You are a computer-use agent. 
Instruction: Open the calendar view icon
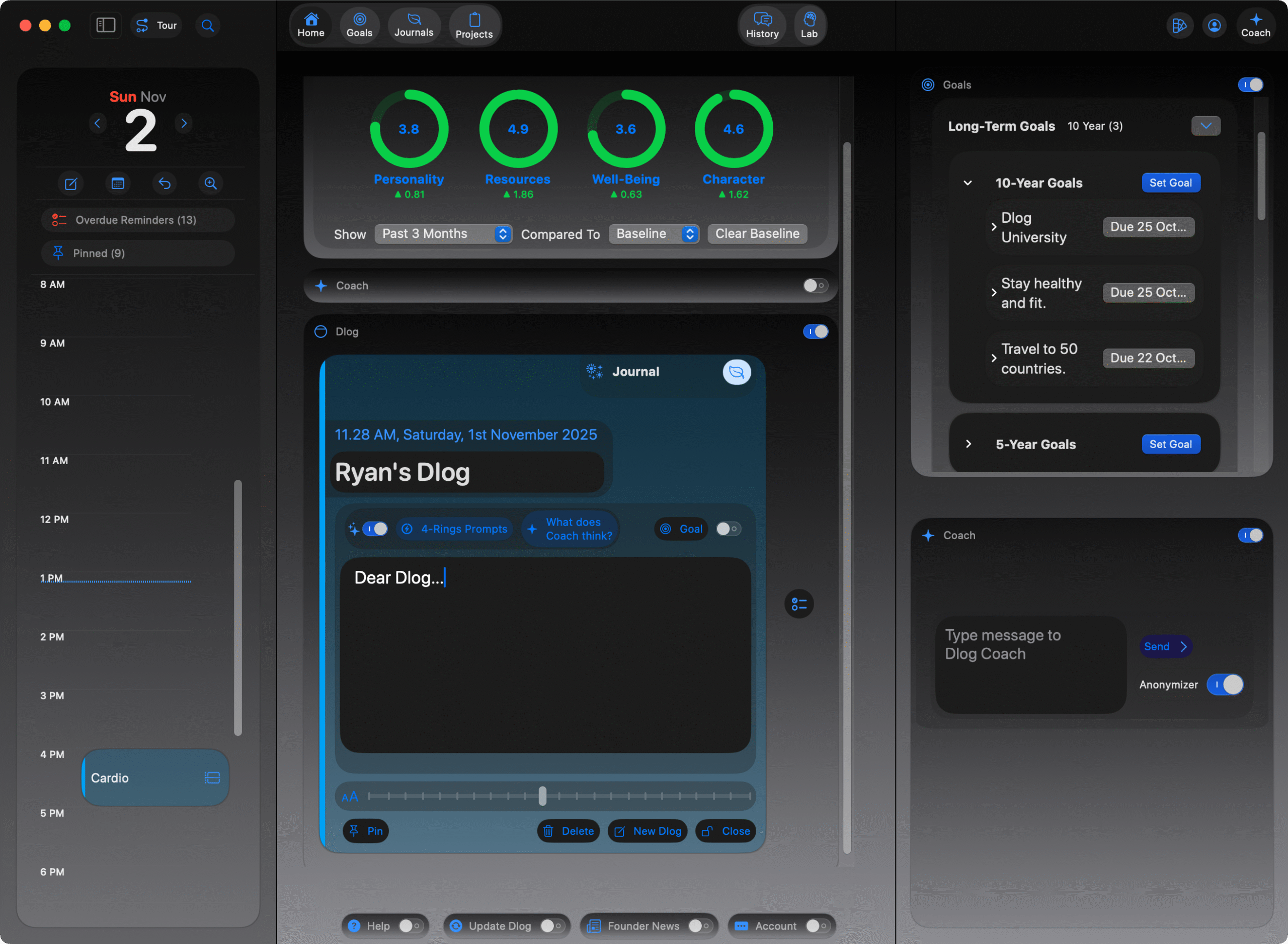pos(118,184)
